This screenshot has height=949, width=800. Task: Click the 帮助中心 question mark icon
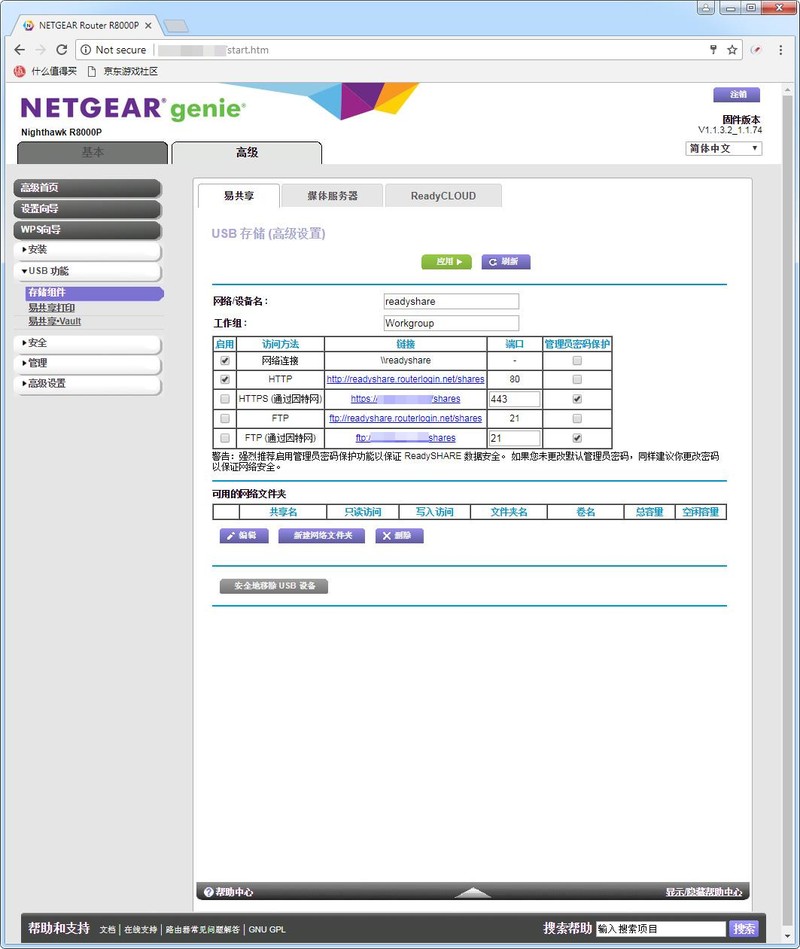(209, 892)
